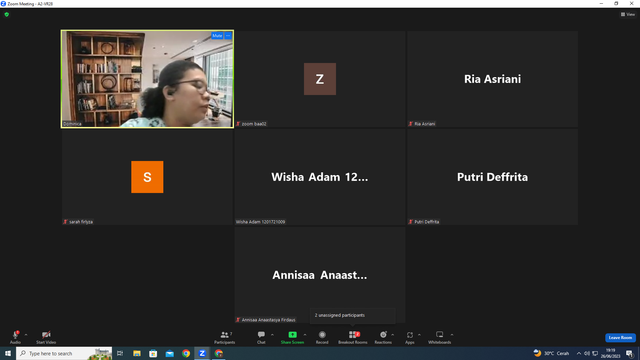Image resolution: width=640 pixels, height=360 pixels.
Task: Expand share screen options arrow
Action: [x=305, y=335]
